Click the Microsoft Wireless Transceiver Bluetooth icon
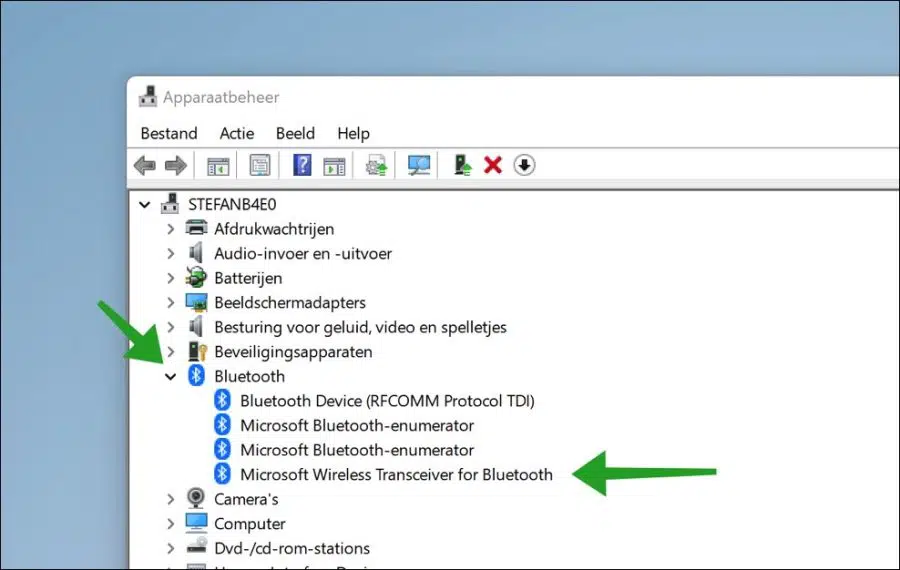 point(222,474)
